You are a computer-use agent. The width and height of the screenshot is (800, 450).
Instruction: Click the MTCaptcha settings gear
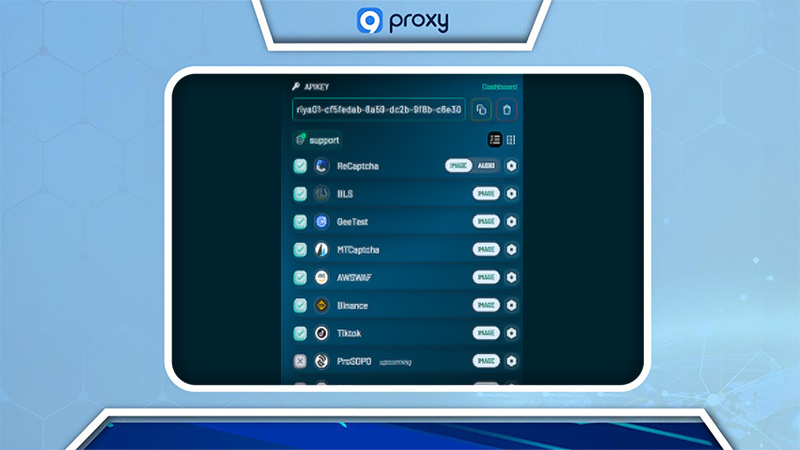(x=511, y=249)
